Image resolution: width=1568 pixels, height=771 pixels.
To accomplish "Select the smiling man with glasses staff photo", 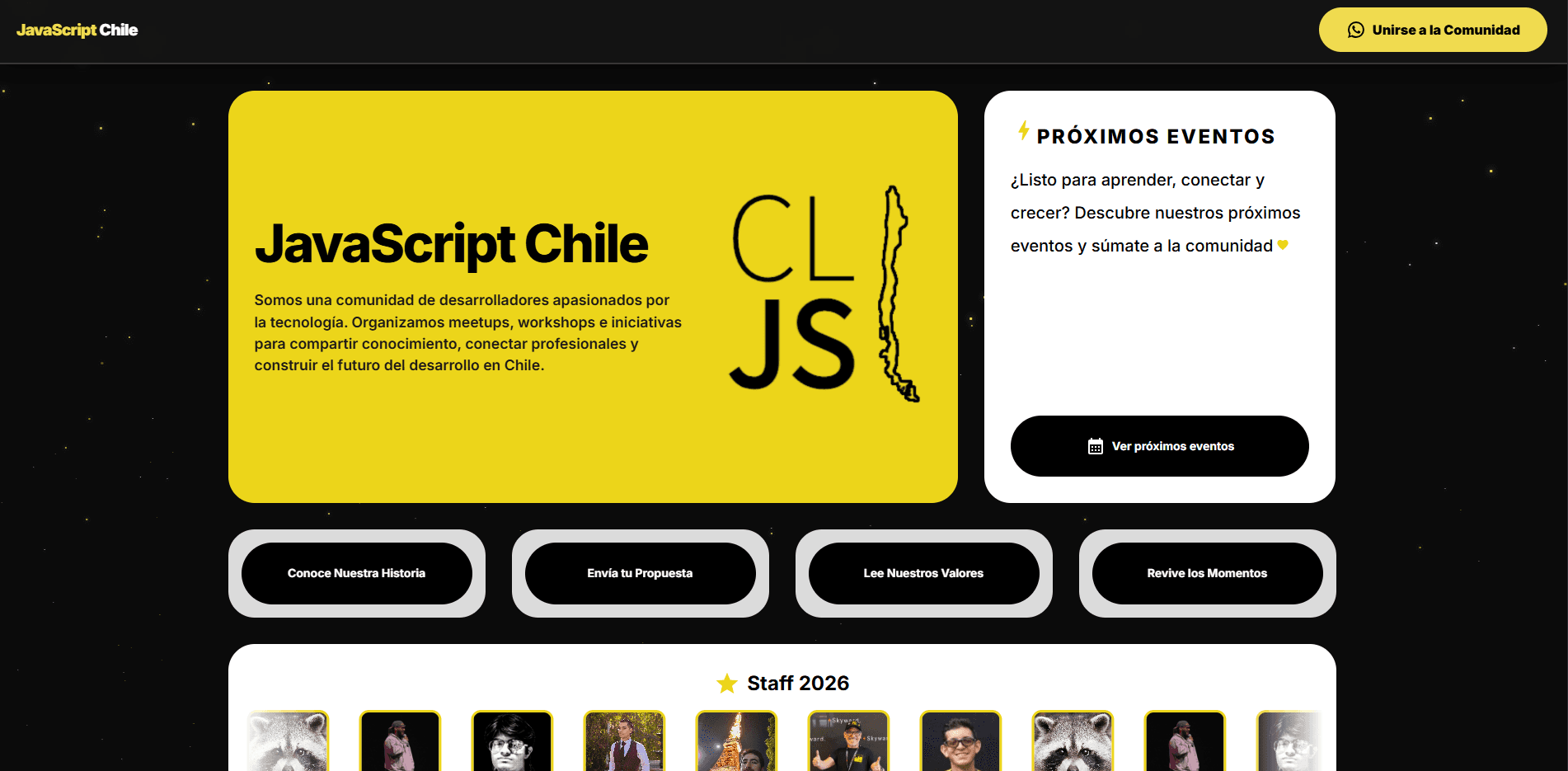I will (x=960, y=740).
